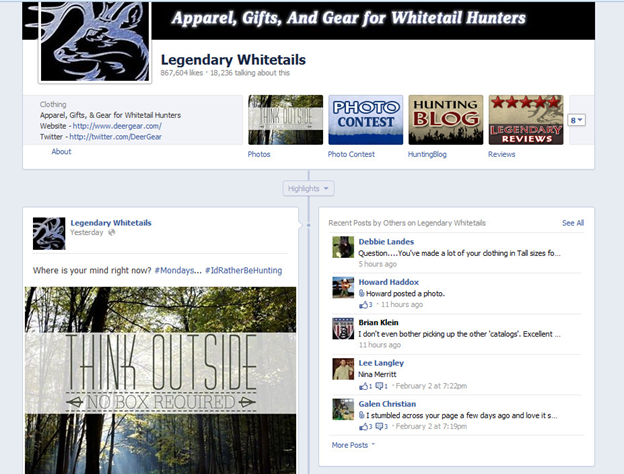Image resolution: width=624 pixels, height=474 pixels.
Task: Open the Legendary Whitetails profile picture
Action: pyautogui.click(x=95, y=41)
